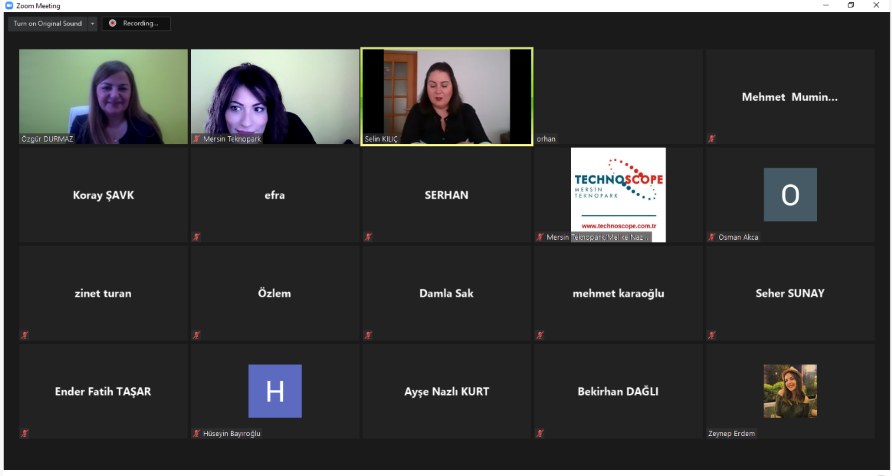Viewport: 892px width, 476px height.
Task: Click muted microphone icon on efra tile
Action: point(196,237)
